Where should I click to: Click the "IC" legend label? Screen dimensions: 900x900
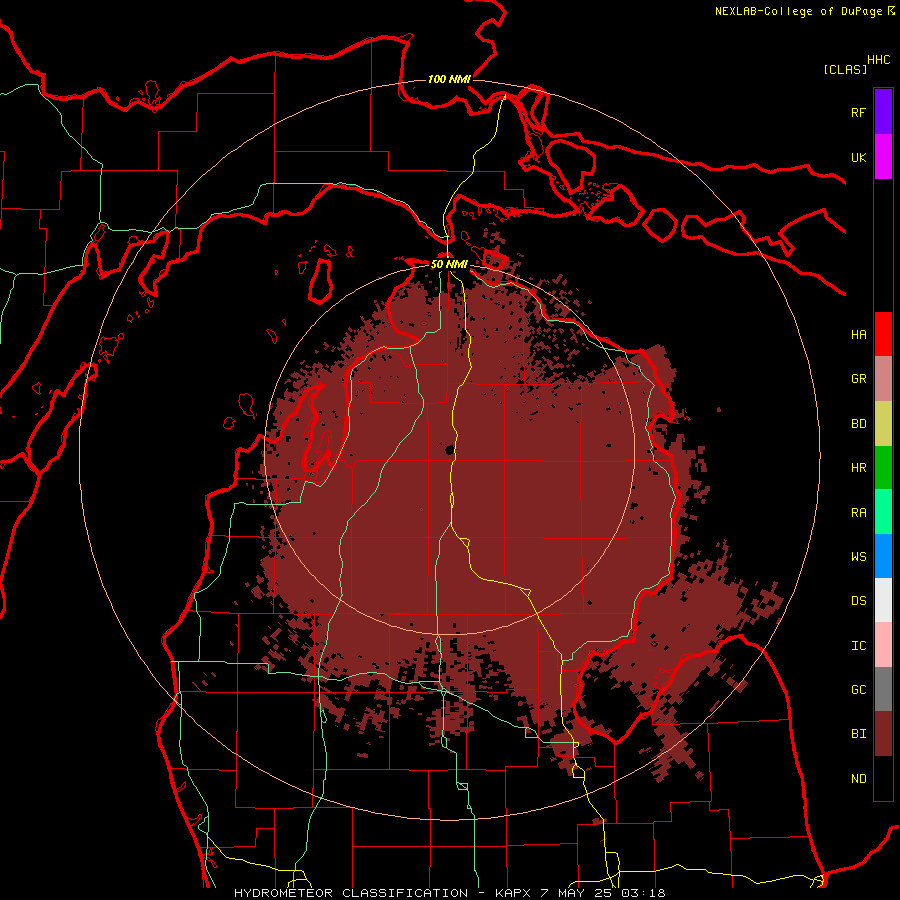pyautogui.click(x=858, y=646)
